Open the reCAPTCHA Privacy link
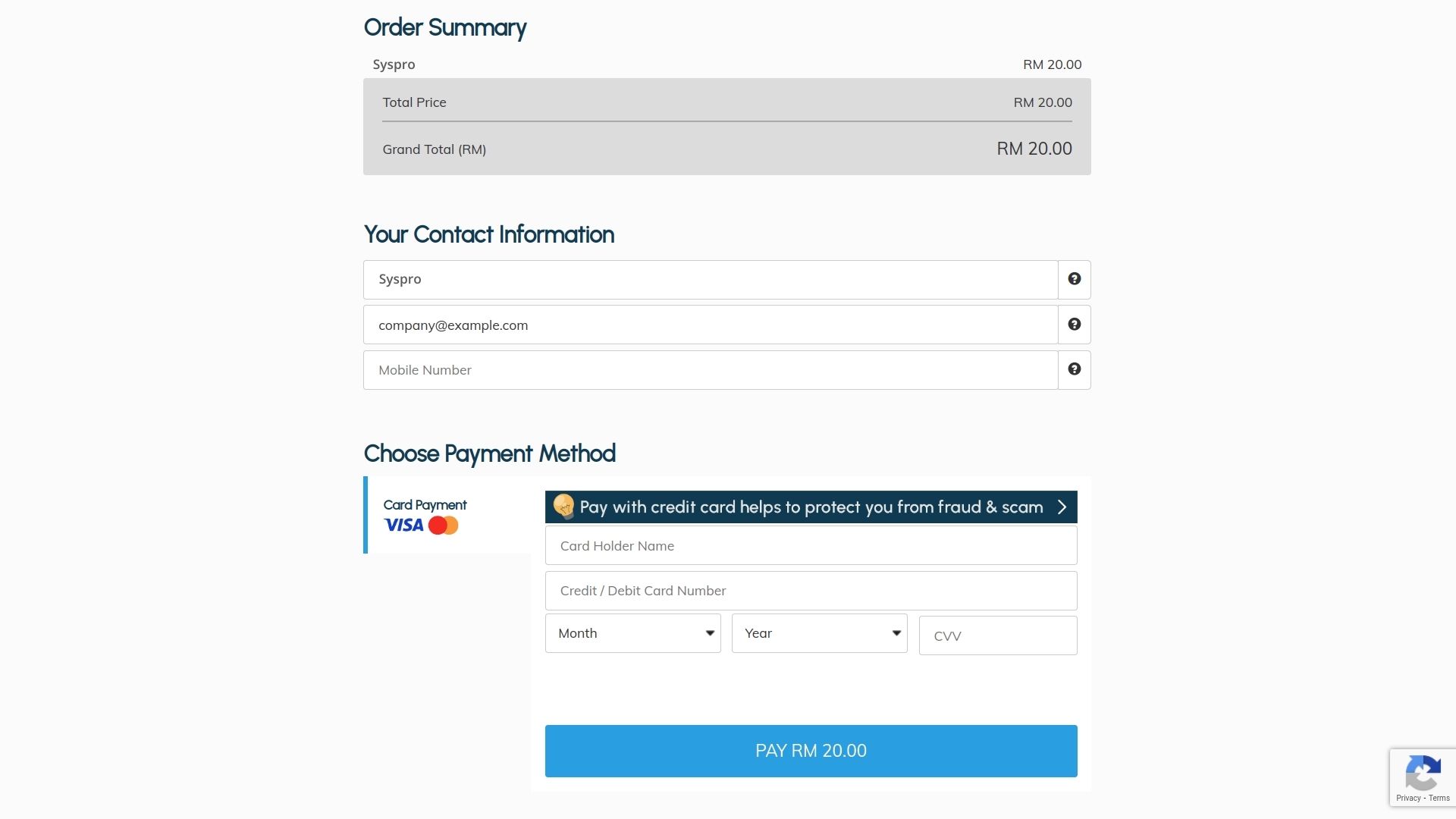 coord(1408,798)
